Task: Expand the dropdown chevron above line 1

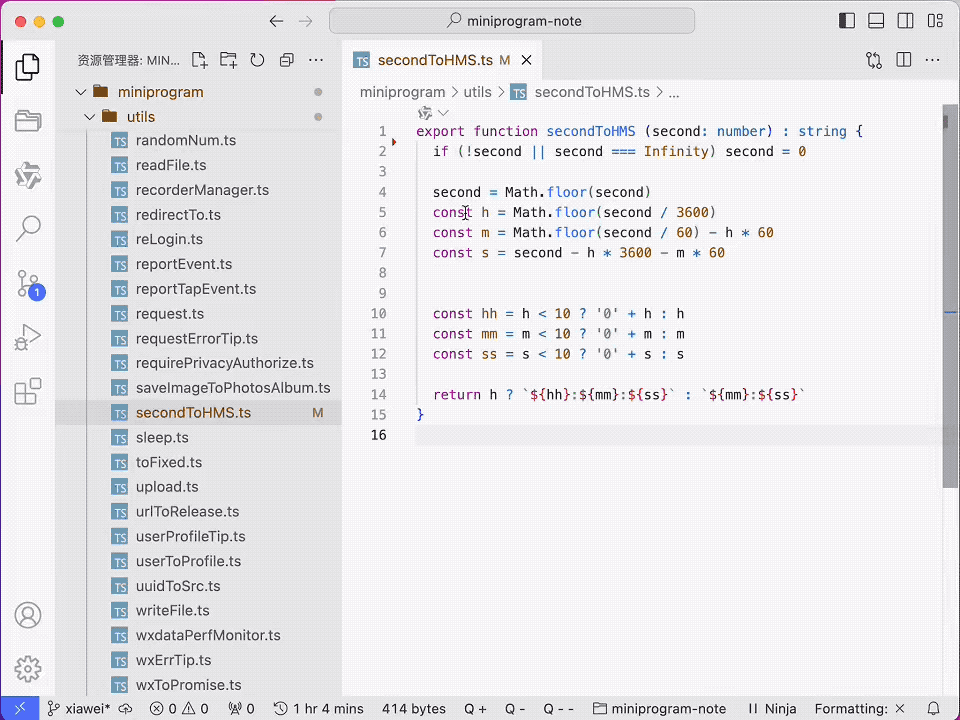Action: (443, 113)
